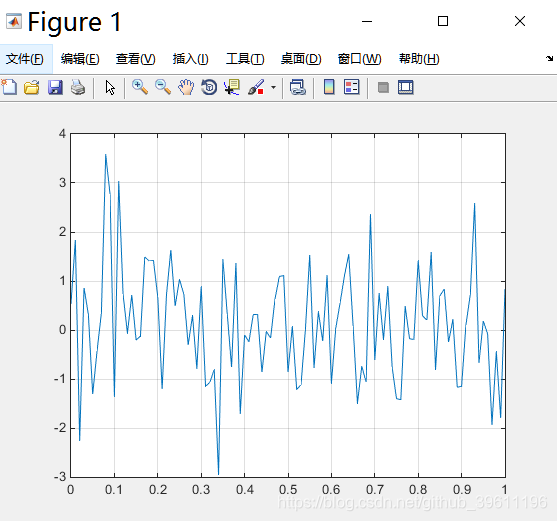This screenshot has width=557, height=521.
Task: Select the Edit Plot arrow tool
Action: [x=110, y=87]
